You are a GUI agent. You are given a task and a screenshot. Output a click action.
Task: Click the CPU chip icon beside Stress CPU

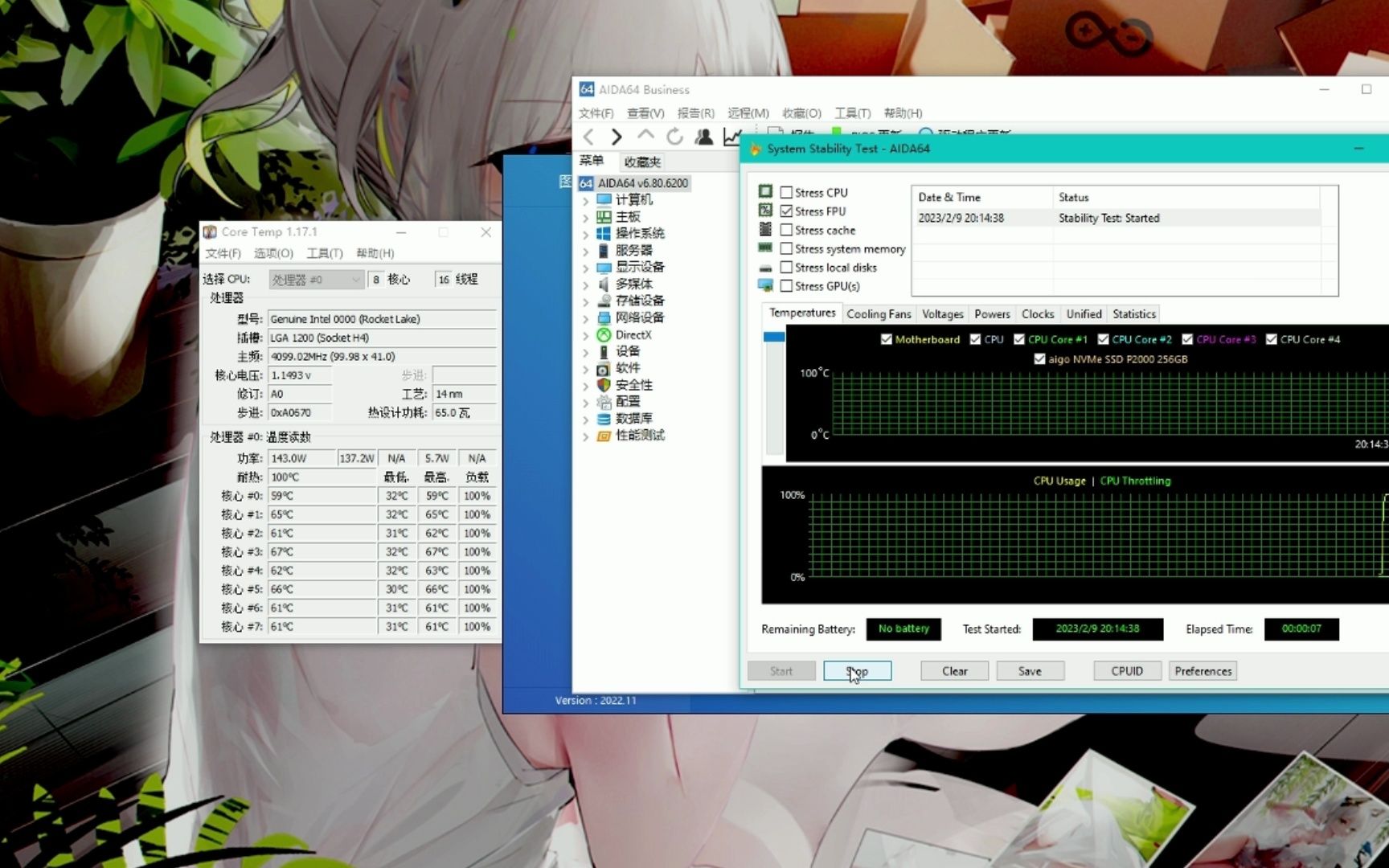tap(765, 191)
